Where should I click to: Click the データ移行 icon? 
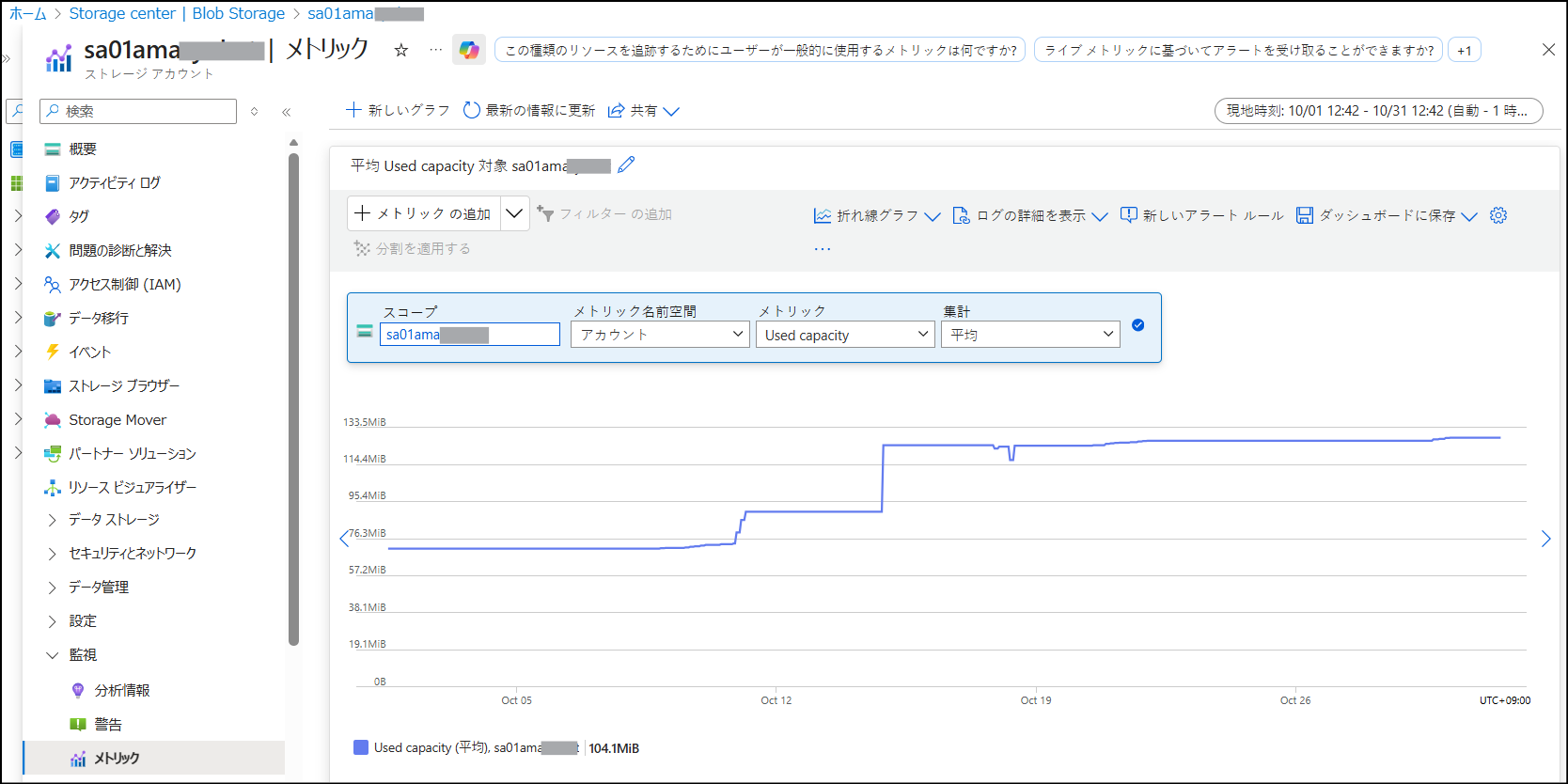[53, 319]
